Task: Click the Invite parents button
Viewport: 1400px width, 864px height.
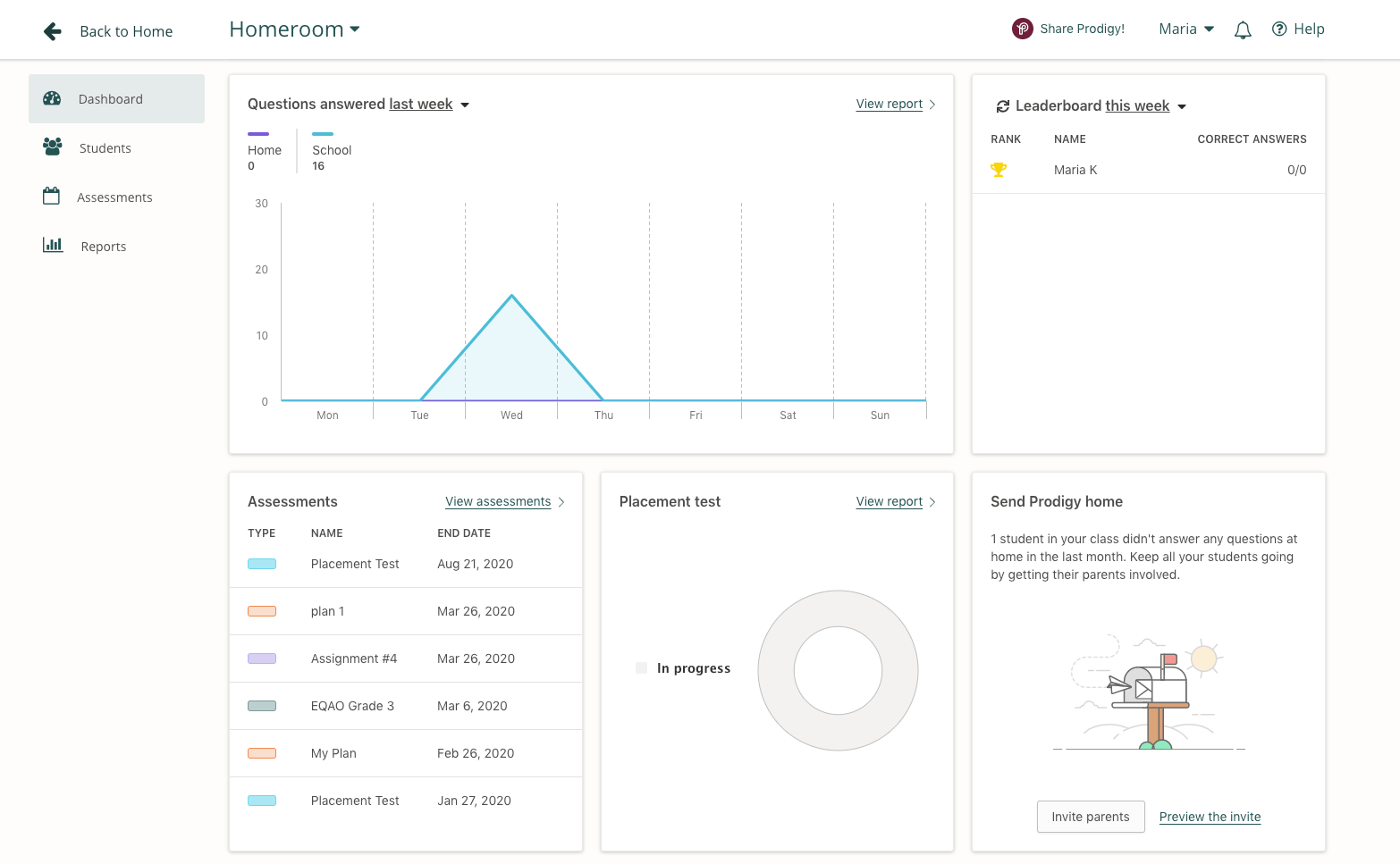Action: point(1091,817)
